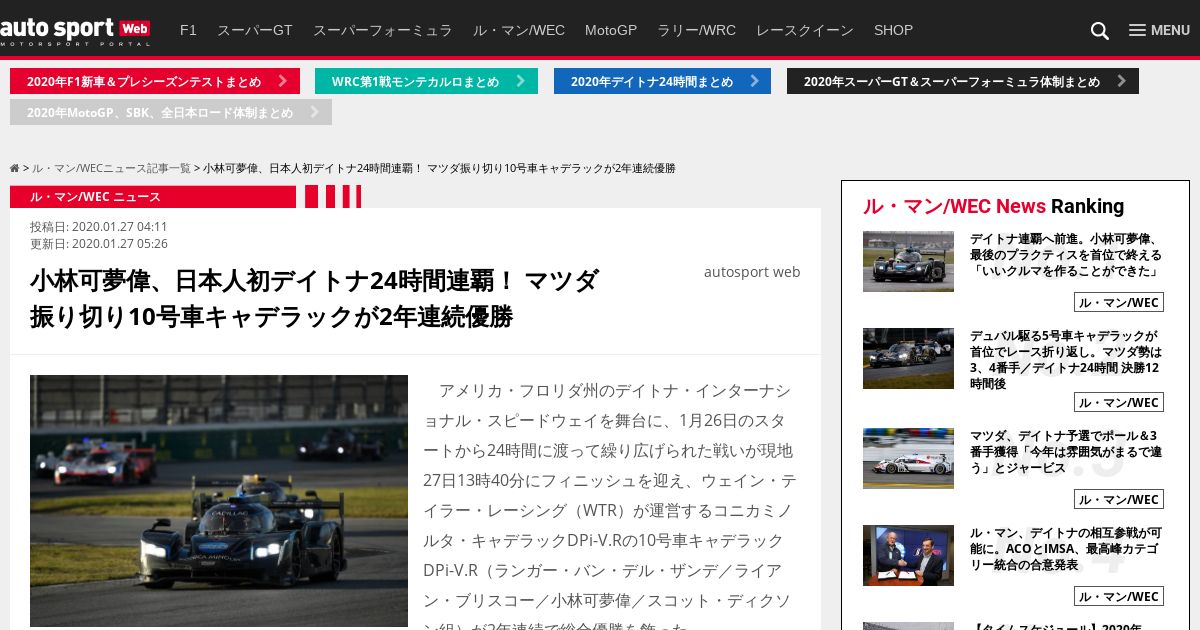1200x630 pixels.
Task: Open ル・マン/WEC navigation item
Action: (519, 30)
